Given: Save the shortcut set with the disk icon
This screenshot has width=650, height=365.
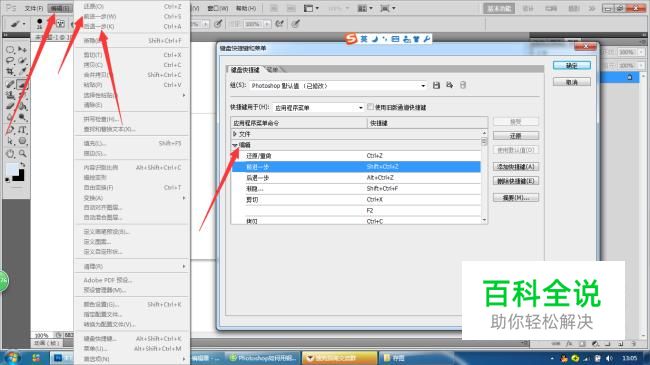Looking at the screenshot, I should 436,85.
